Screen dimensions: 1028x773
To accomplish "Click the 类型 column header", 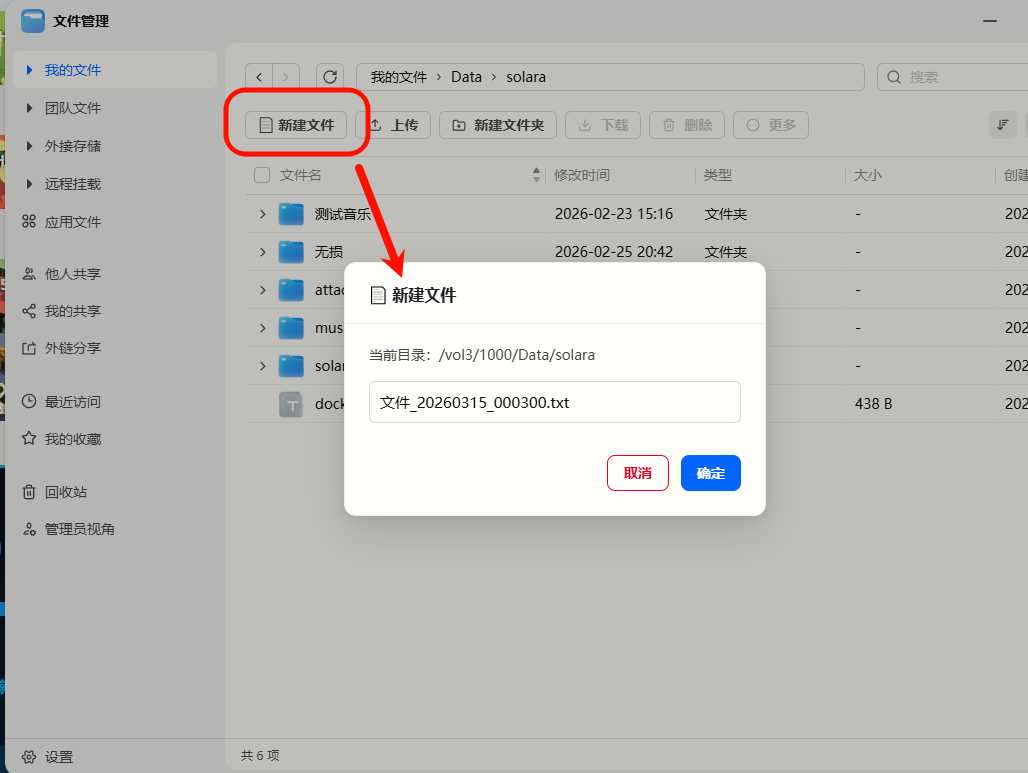I will click(717, 175).
